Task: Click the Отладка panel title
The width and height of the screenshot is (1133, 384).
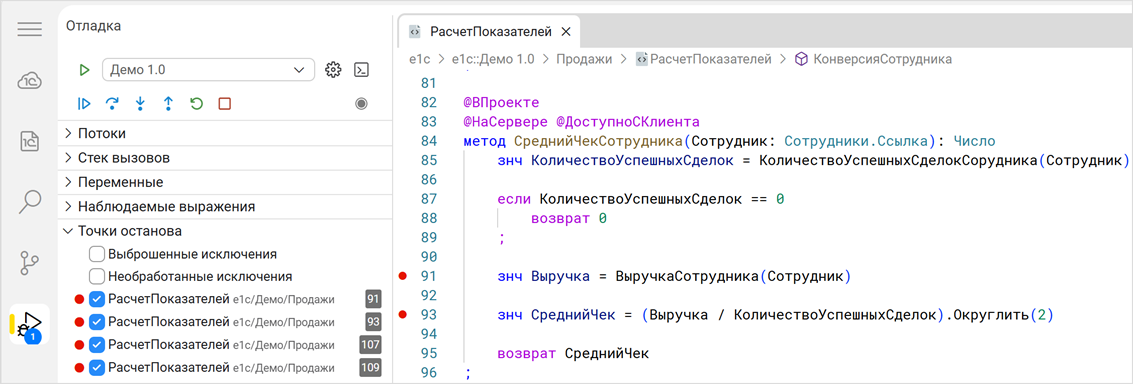Action: 93,26
